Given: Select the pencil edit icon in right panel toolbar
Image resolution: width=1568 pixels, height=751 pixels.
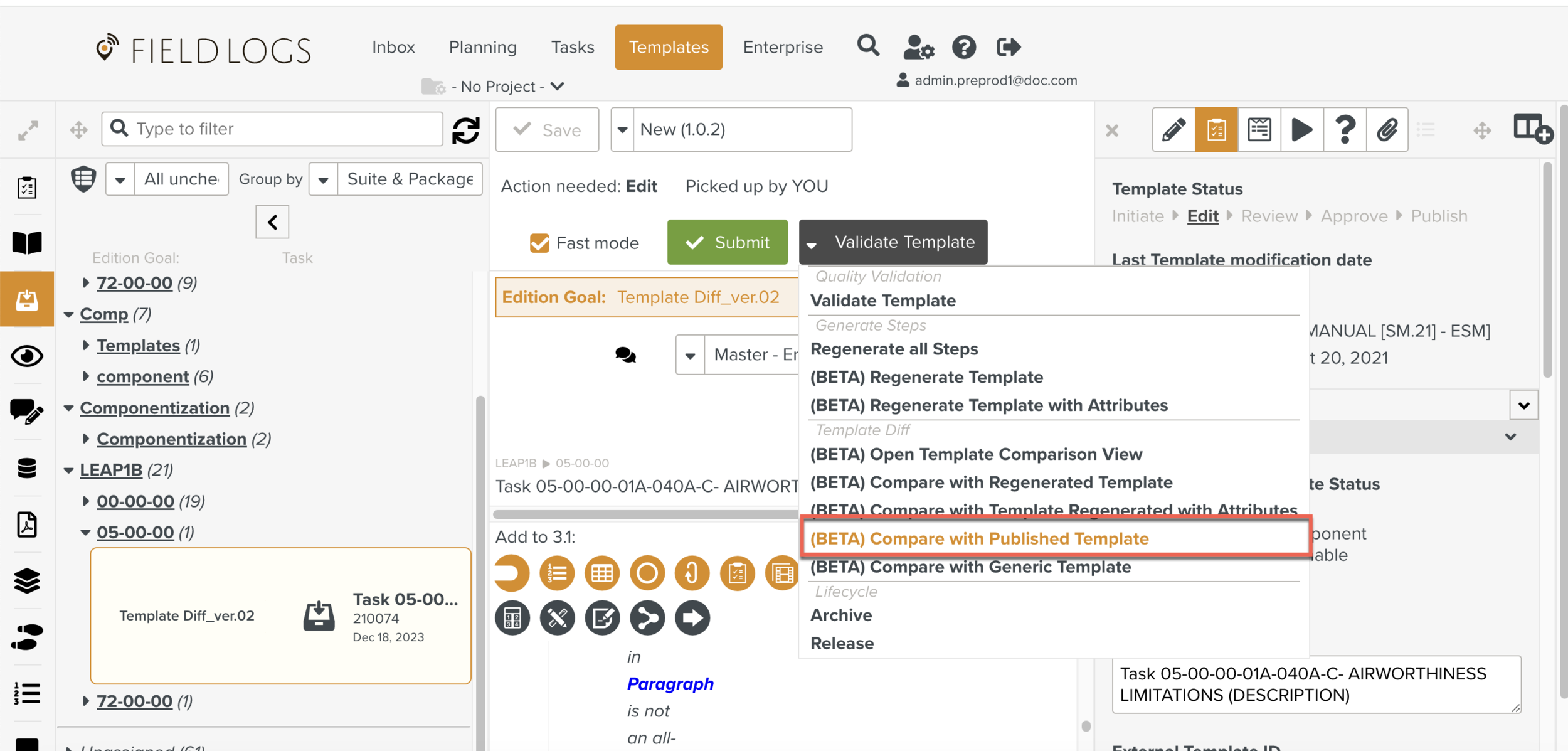Looking at the screenshot, I should point(1173,130).
